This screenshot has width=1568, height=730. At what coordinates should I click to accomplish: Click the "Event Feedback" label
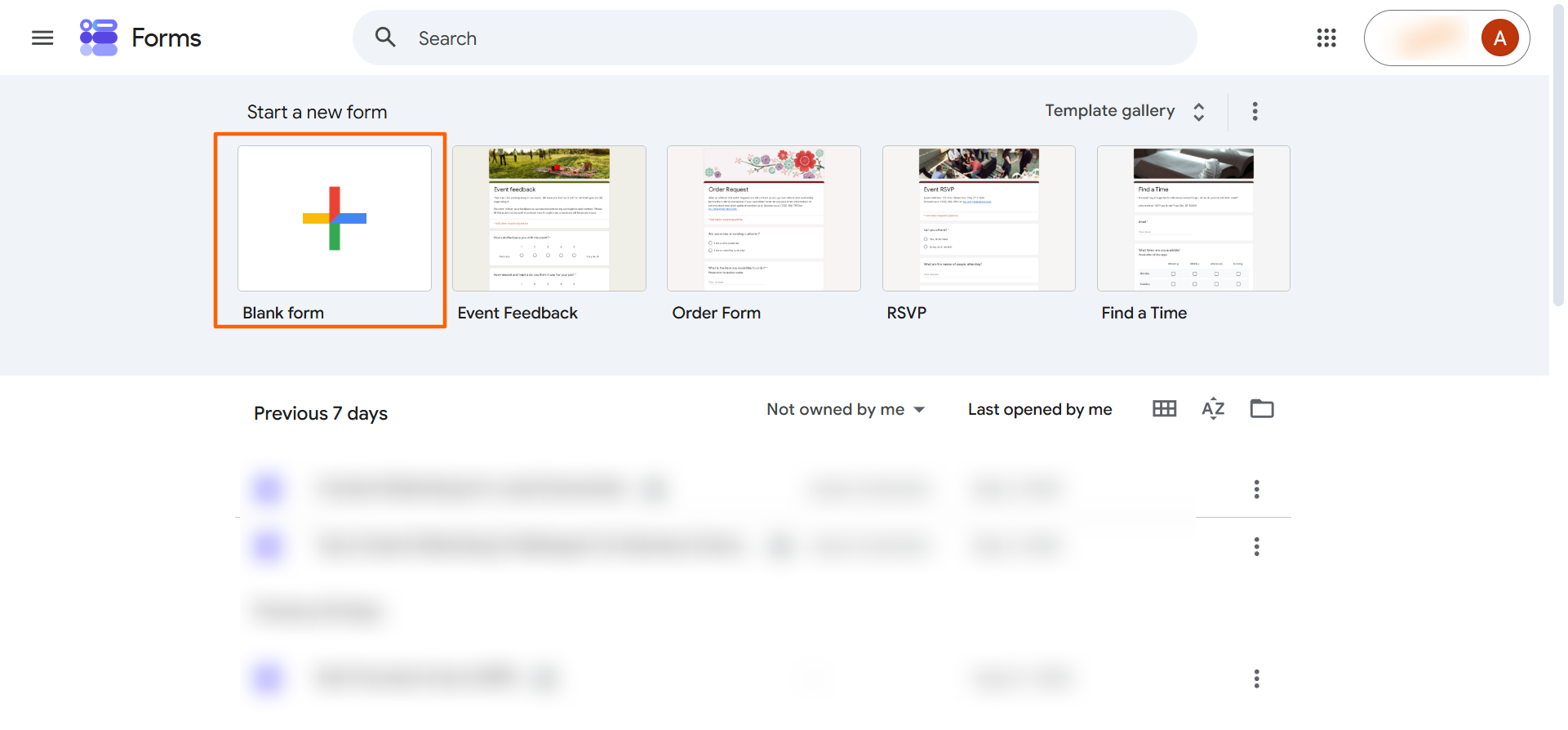[x=517, y=313]
